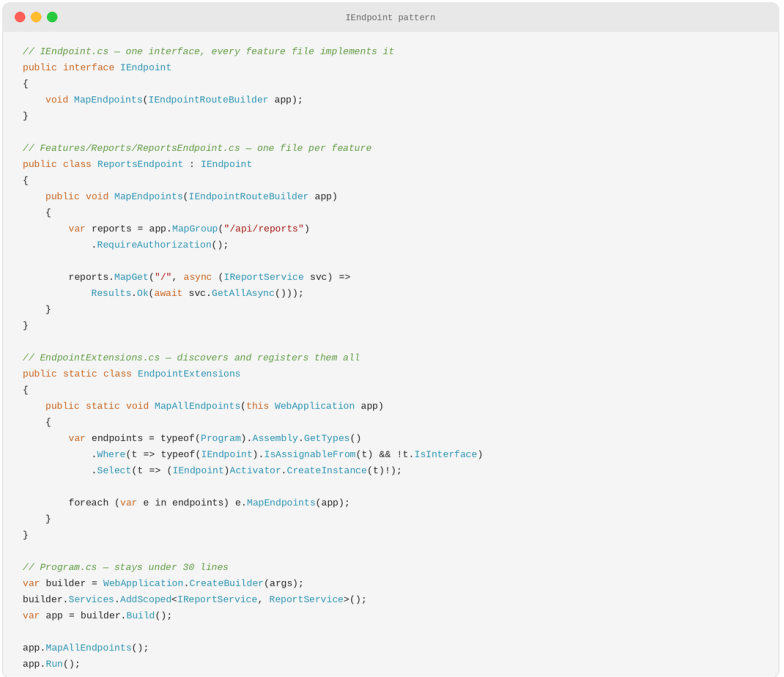Click the 'app.MapAllEndpoints();' line
This screenshot has width=784, height=677.
pyautogui.click(x=86, y=648)
